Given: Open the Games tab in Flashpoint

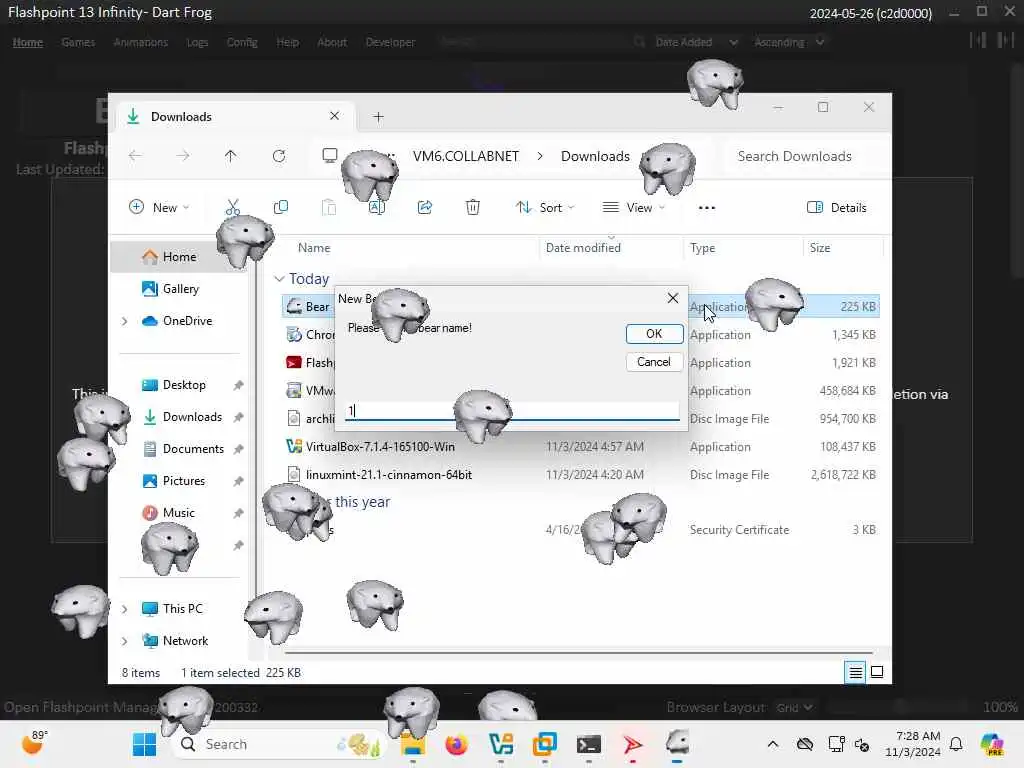Looking at the screenshot, I should (x=78, y=42).
